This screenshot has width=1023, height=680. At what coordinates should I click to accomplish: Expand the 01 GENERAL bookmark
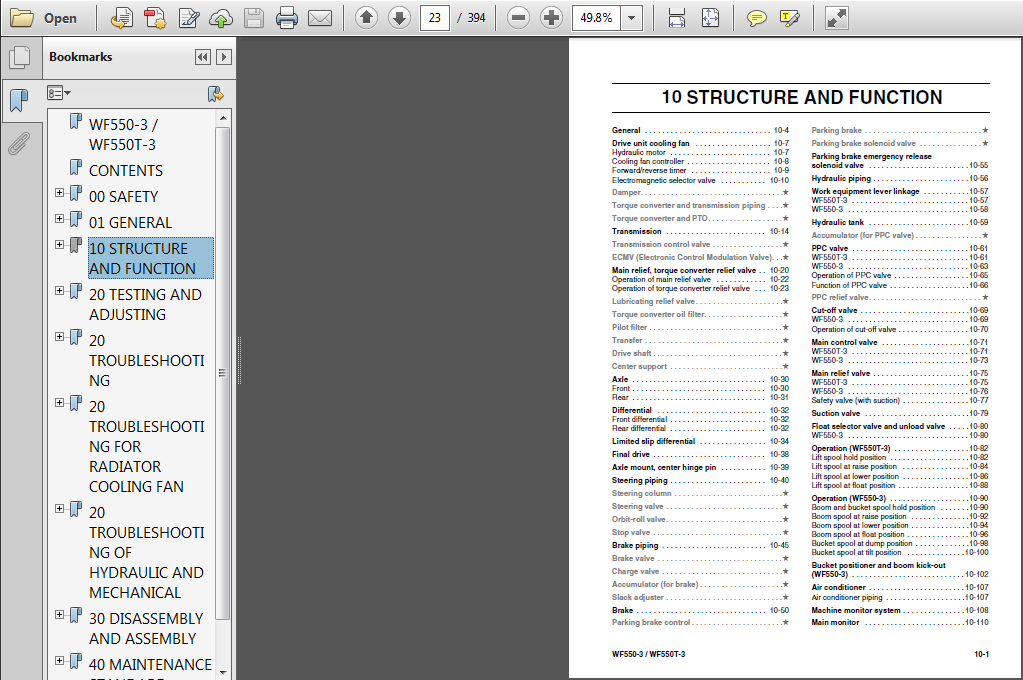pyautogui.click(x=59, y=219)
